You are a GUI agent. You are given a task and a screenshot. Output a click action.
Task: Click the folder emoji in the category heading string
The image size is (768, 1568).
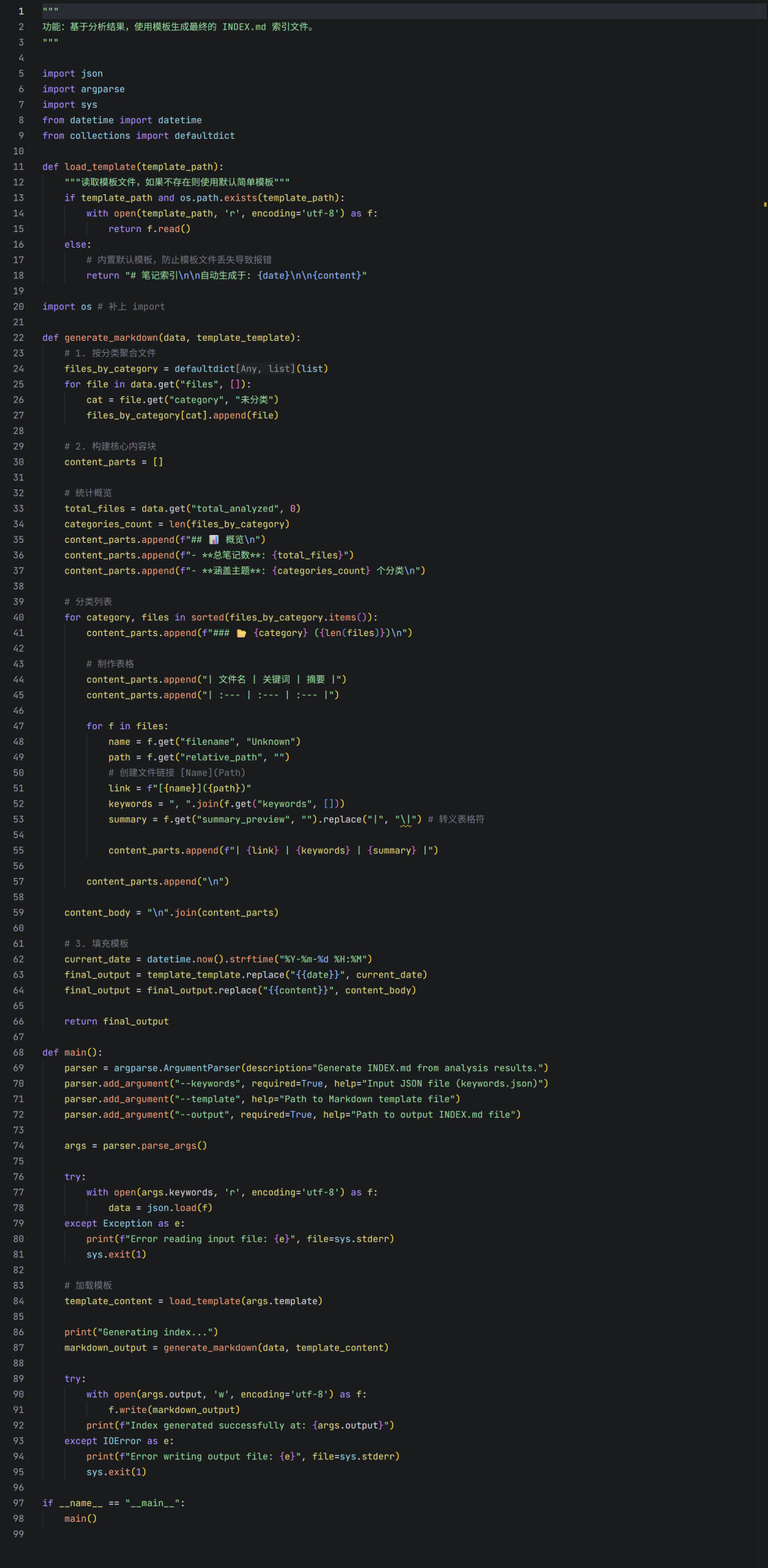click(242, 633)
